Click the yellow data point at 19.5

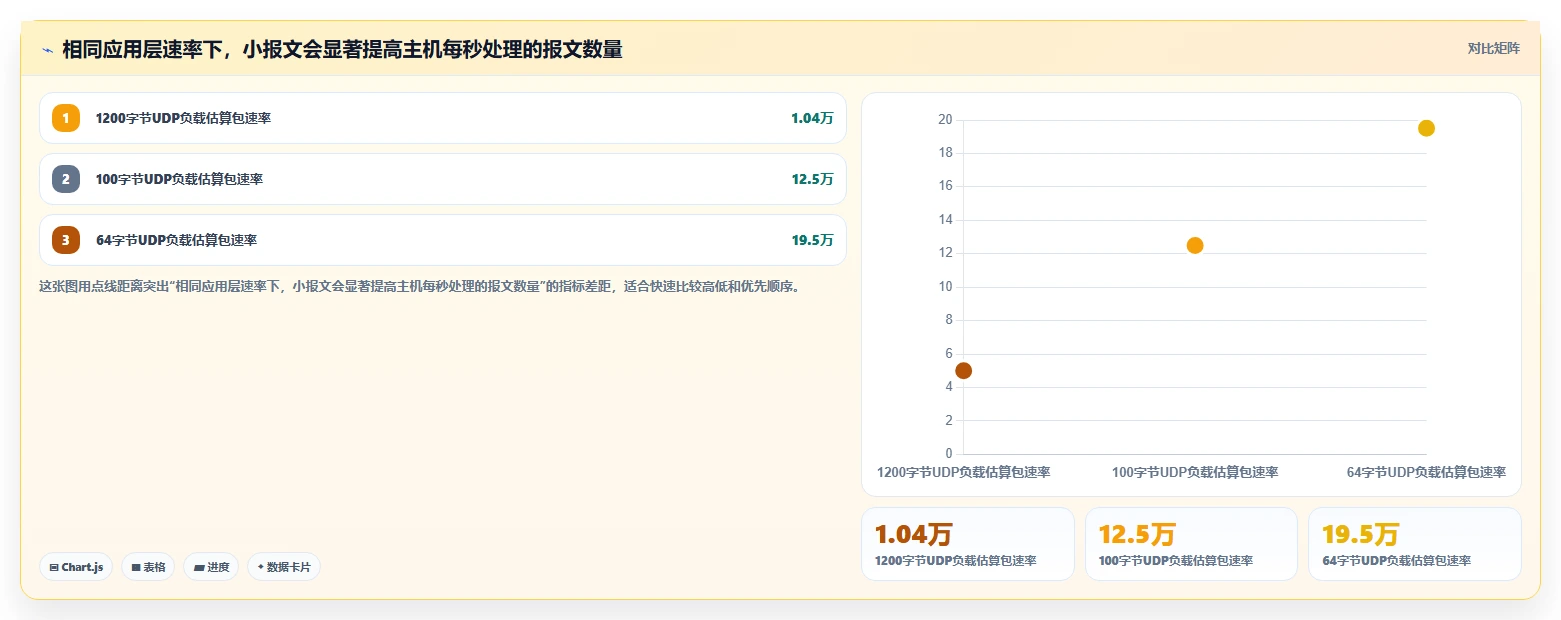pyautogui.click(x=1427, y=128)
